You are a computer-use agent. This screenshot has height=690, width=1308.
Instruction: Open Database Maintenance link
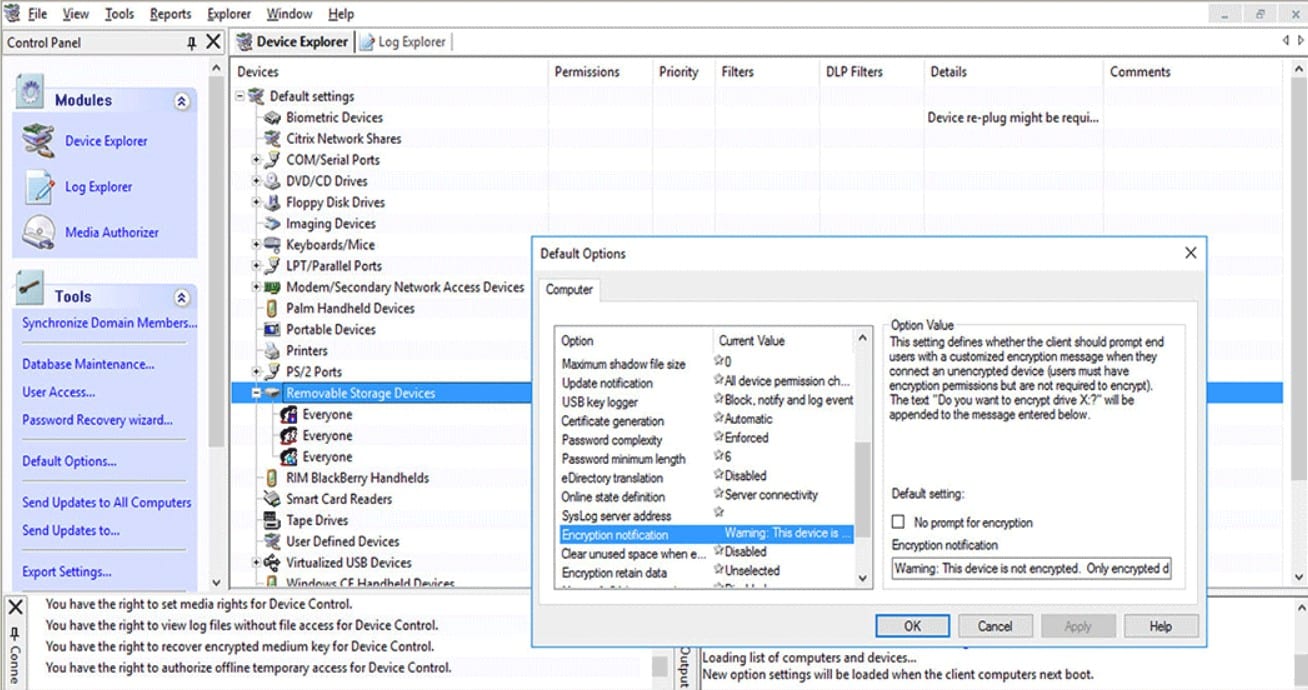pyautogui.click(x=88, y=364)
